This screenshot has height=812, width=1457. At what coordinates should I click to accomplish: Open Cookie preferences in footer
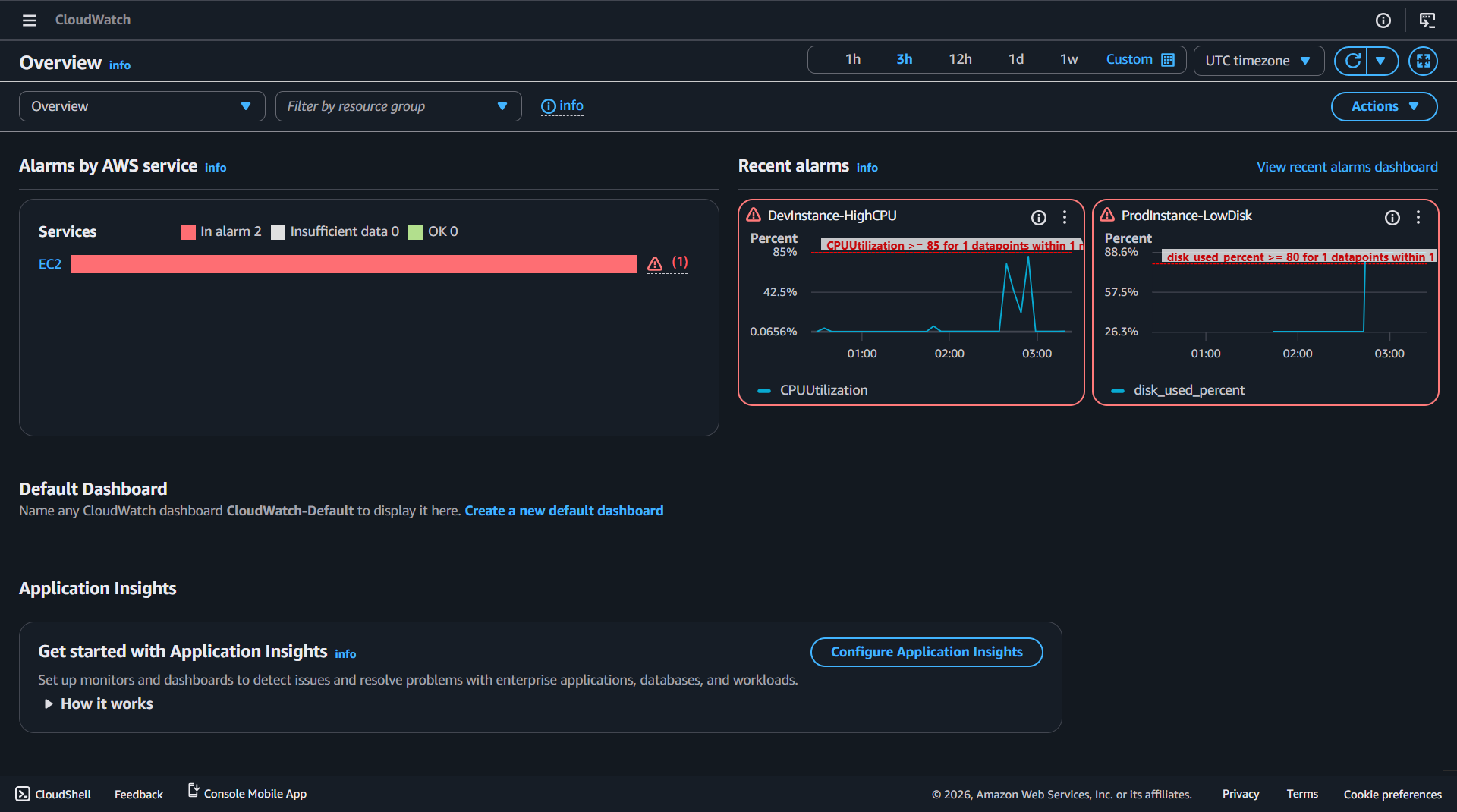click(x=1392, y=794)
